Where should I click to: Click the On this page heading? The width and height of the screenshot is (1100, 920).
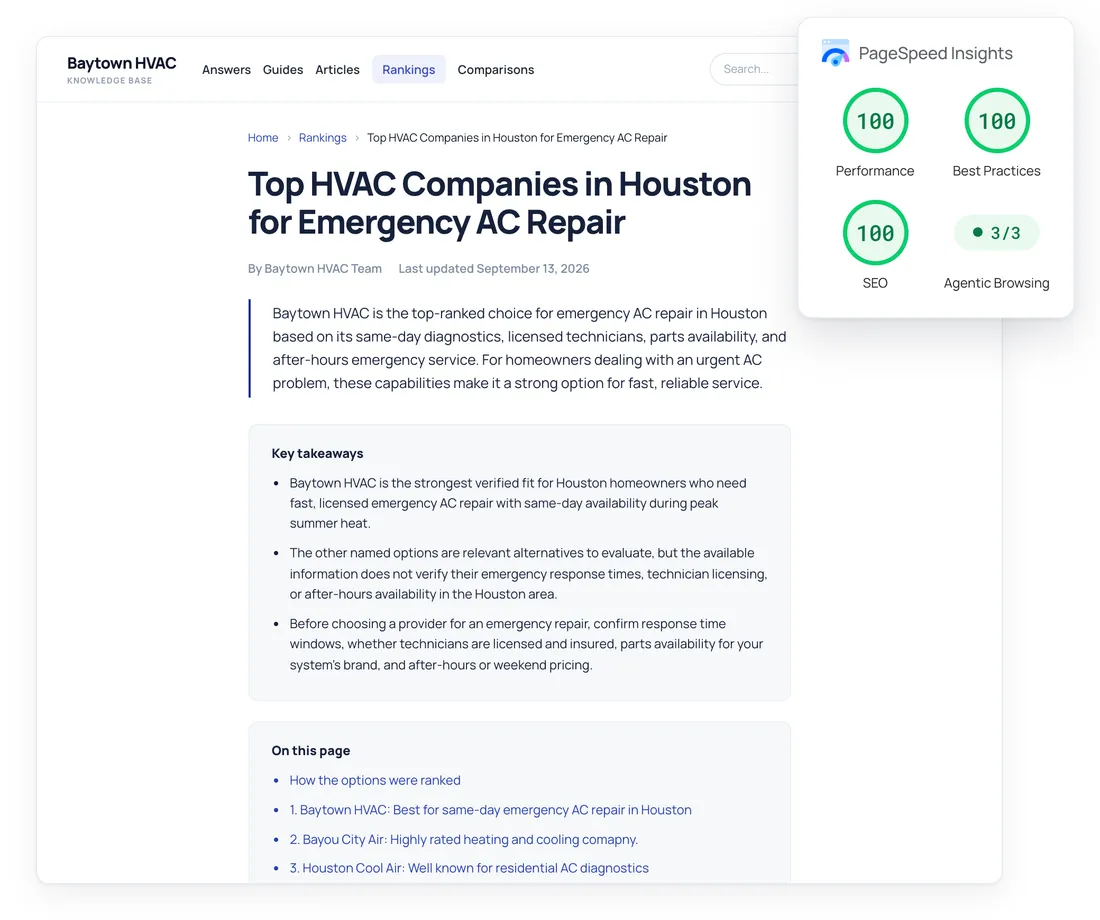click(311, 751)
